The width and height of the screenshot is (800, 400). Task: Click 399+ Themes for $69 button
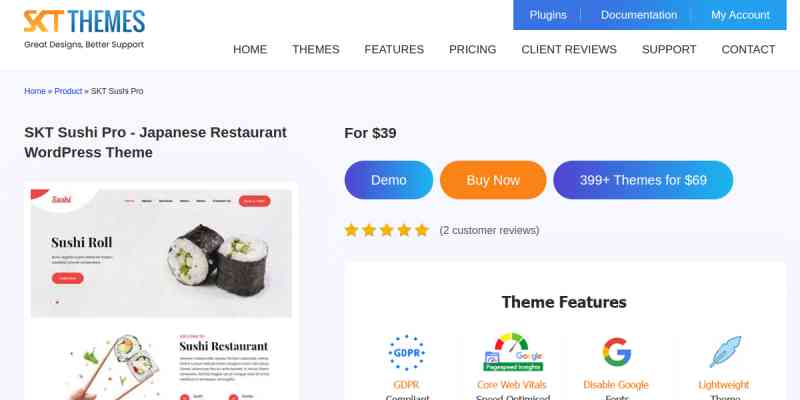point(643,180)
